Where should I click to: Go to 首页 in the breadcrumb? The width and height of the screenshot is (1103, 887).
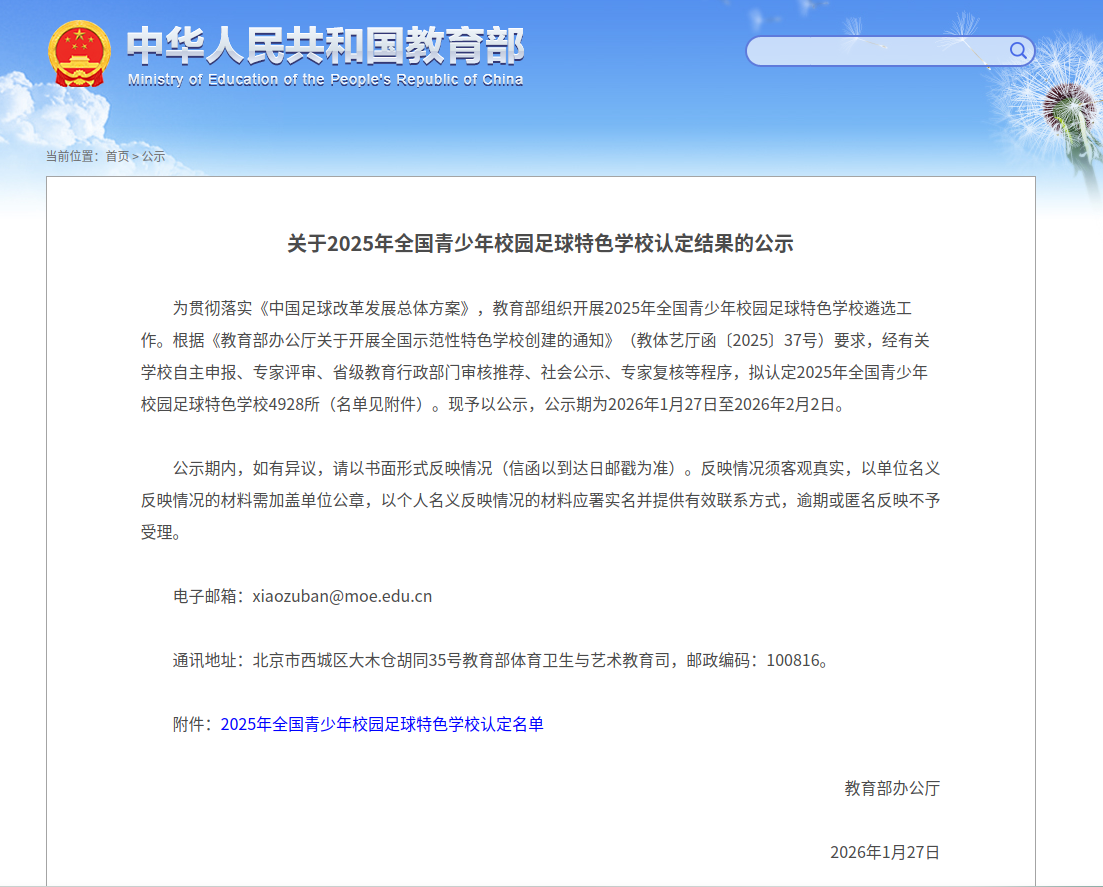pos(117,156)
